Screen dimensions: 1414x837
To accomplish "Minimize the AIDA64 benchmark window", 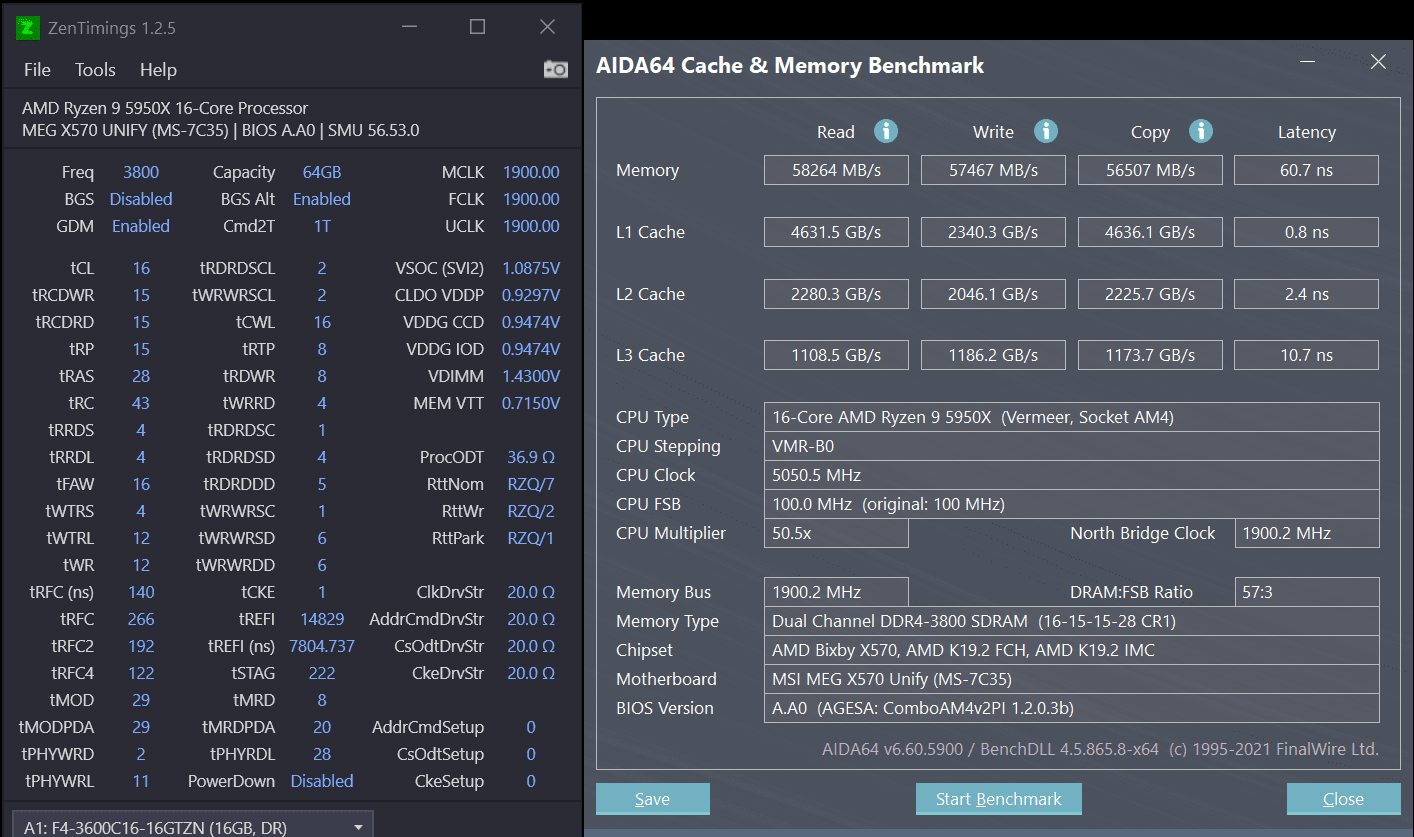I will (1307, 62).
